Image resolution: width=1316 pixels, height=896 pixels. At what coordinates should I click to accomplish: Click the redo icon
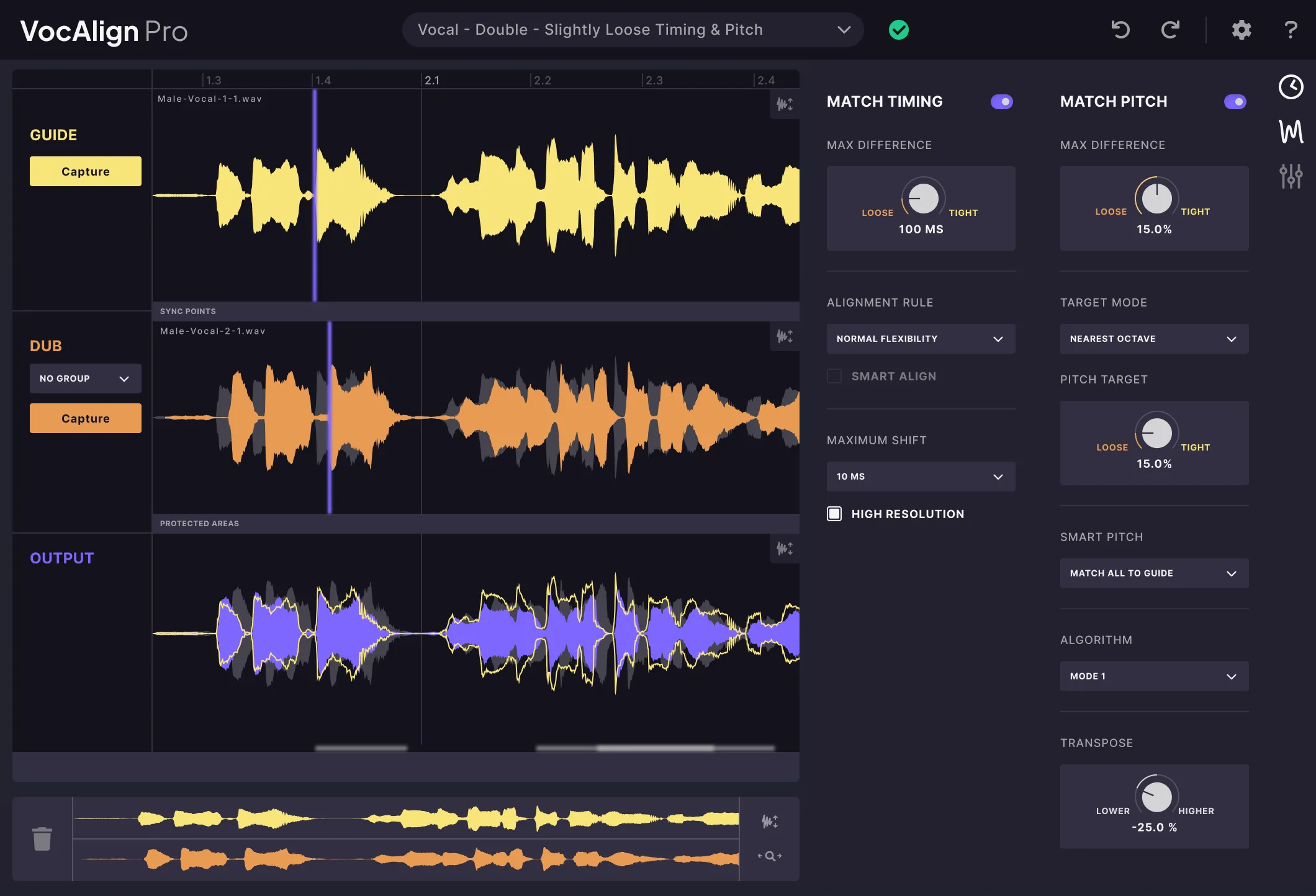[1170, 29]
